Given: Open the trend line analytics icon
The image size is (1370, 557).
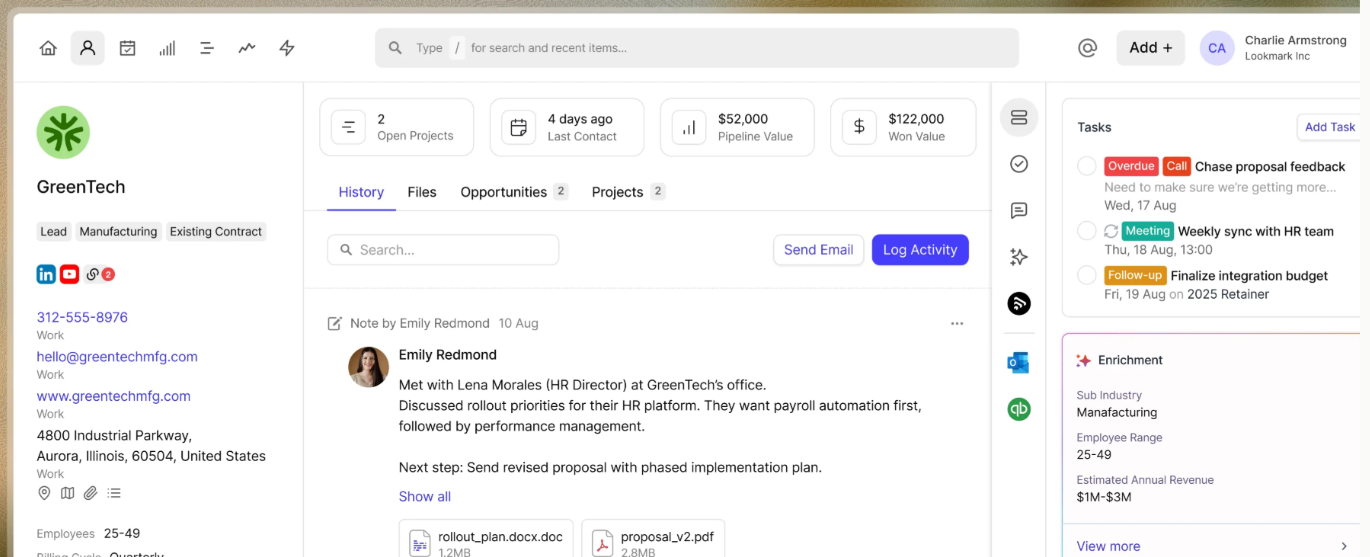Looking at the screenshot, I should [247, 48].
